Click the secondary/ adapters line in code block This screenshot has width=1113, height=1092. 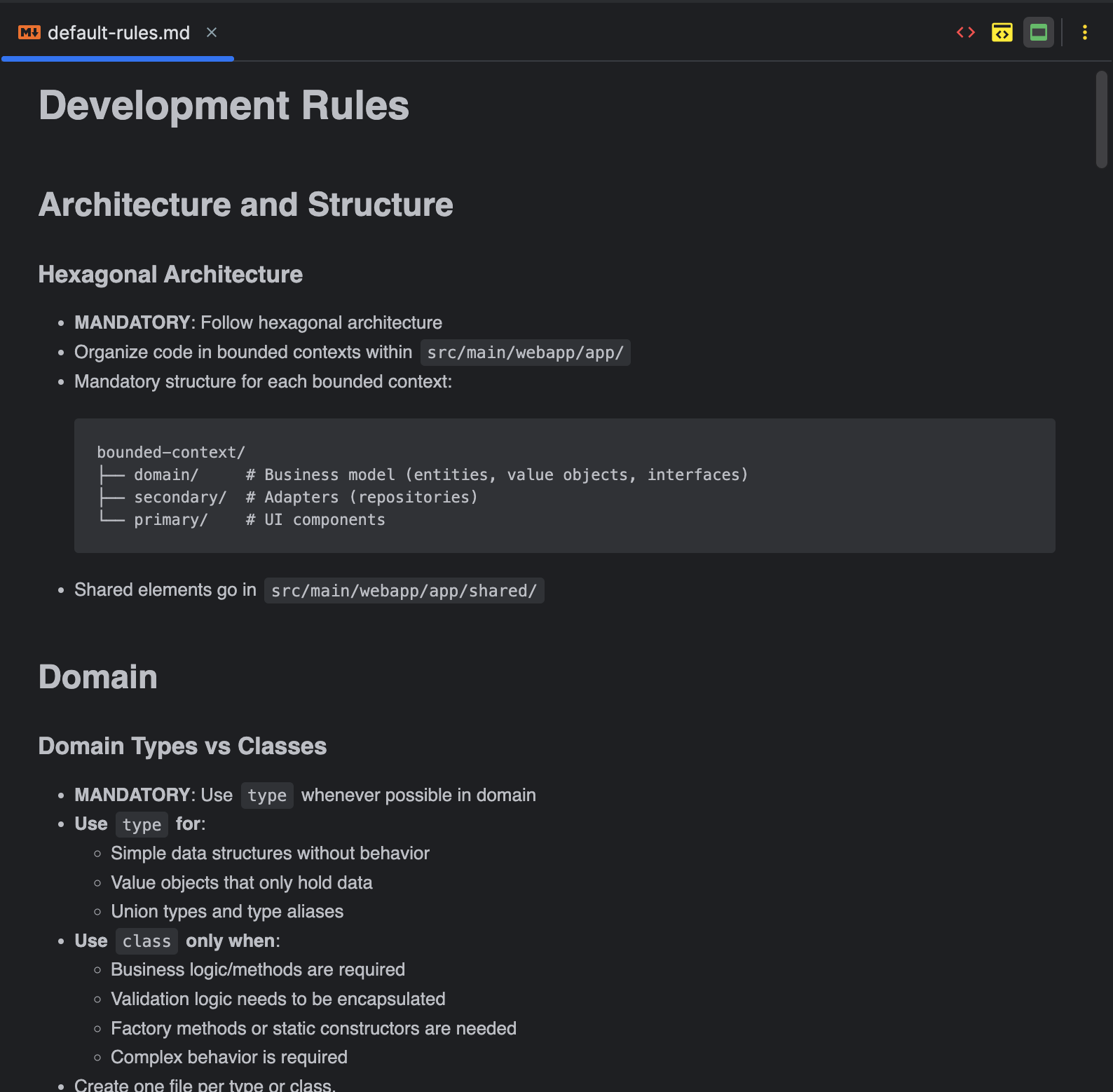(x=287, y=497)
